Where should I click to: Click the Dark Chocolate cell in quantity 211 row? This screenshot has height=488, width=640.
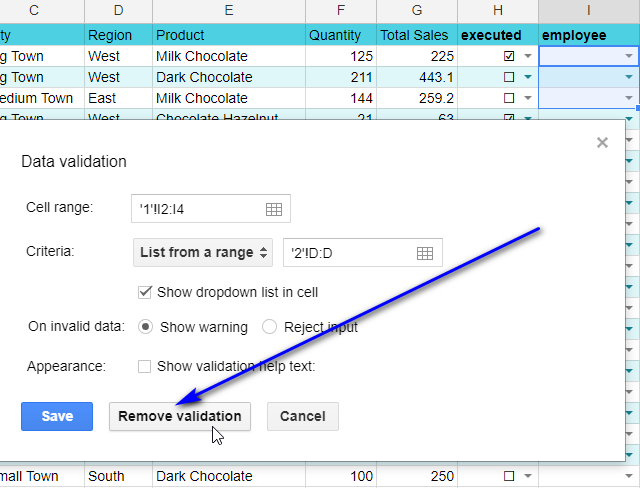[x=229, y=77]
